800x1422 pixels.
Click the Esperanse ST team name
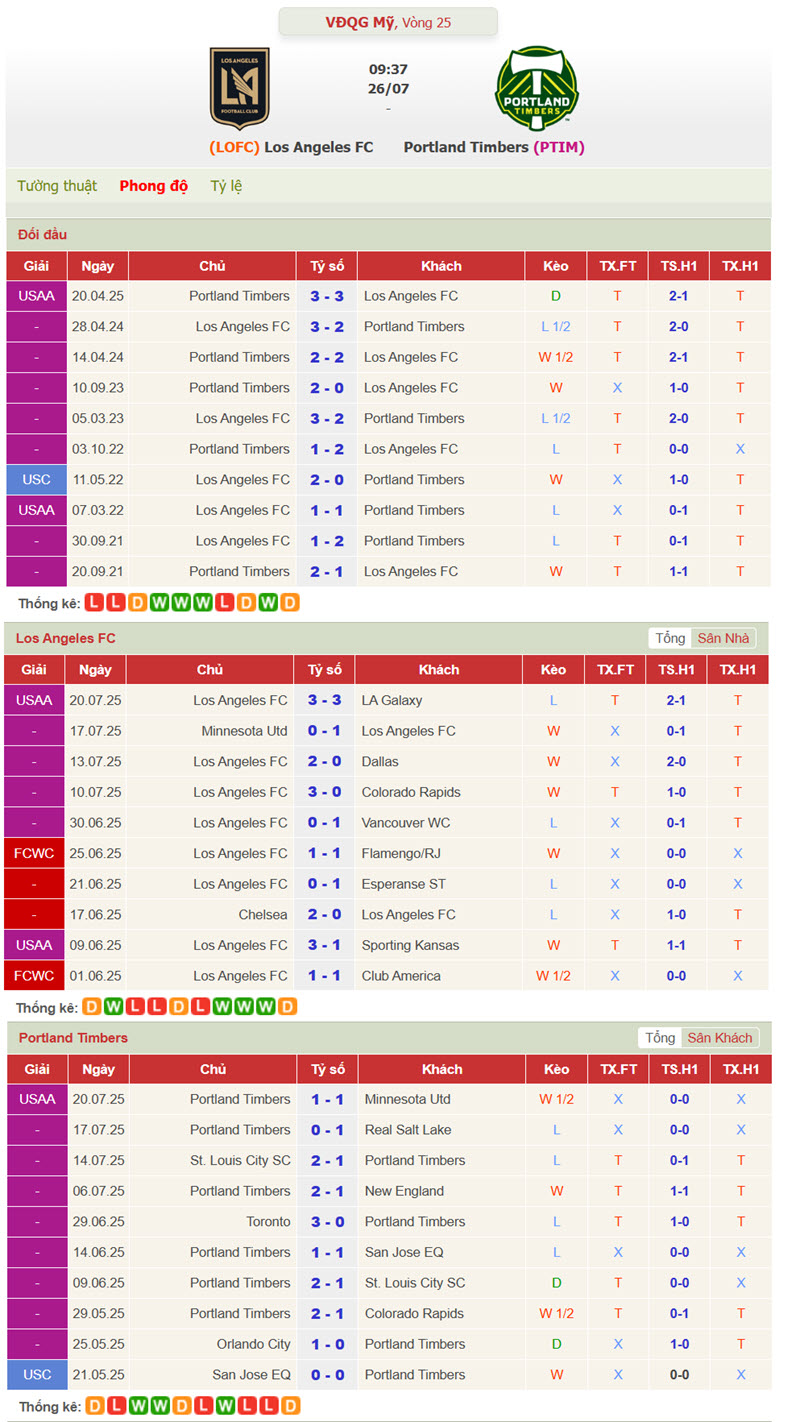point(403,884)
